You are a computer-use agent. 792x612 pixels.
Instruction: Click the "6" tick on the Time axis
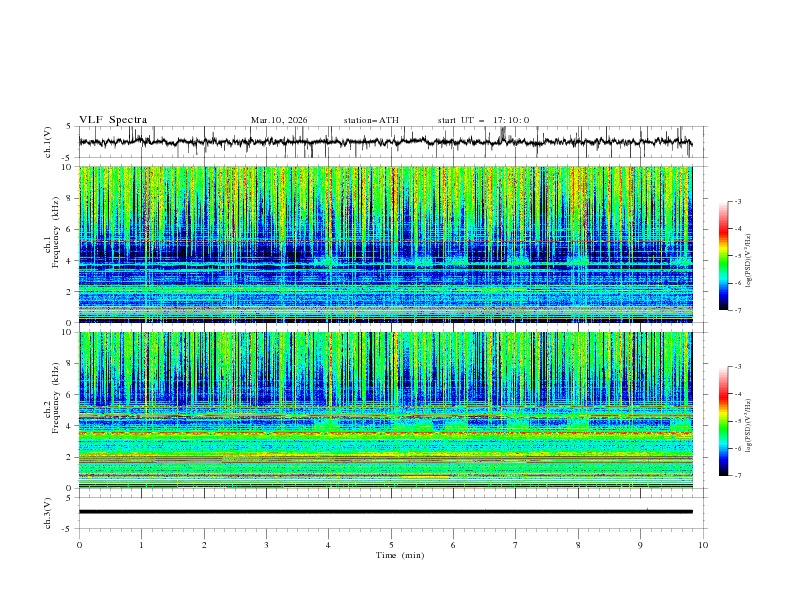point(453,545)
